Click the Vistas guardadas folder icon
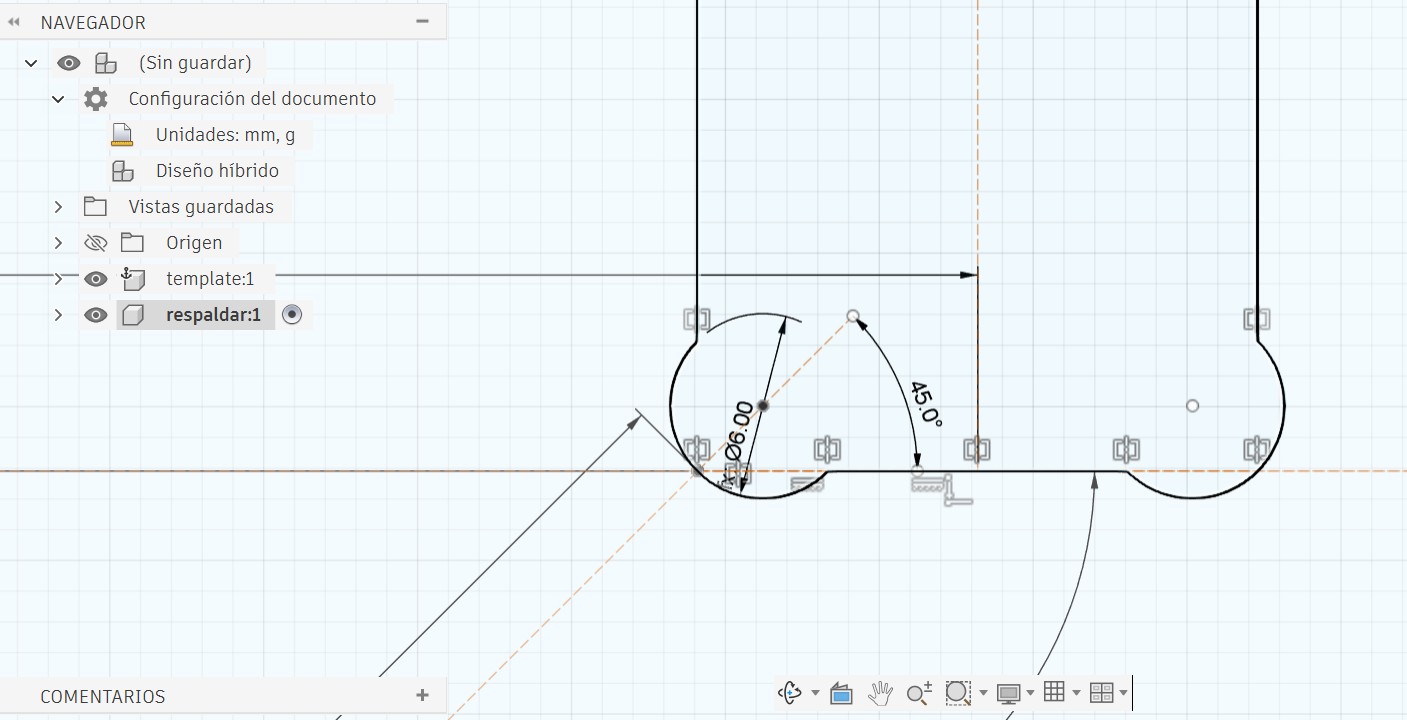Viewport: 1407px width, 720px height. pos(95,207)
